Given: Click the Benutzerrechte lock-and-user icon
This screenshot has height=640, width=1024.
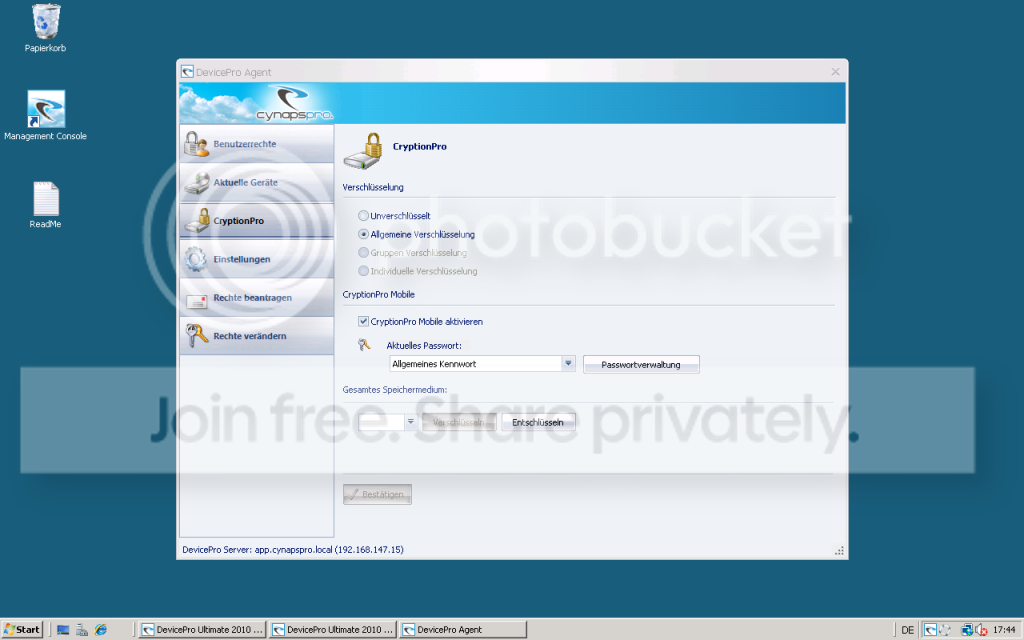Looking at the screenshot, I should [x=195, y=144].
